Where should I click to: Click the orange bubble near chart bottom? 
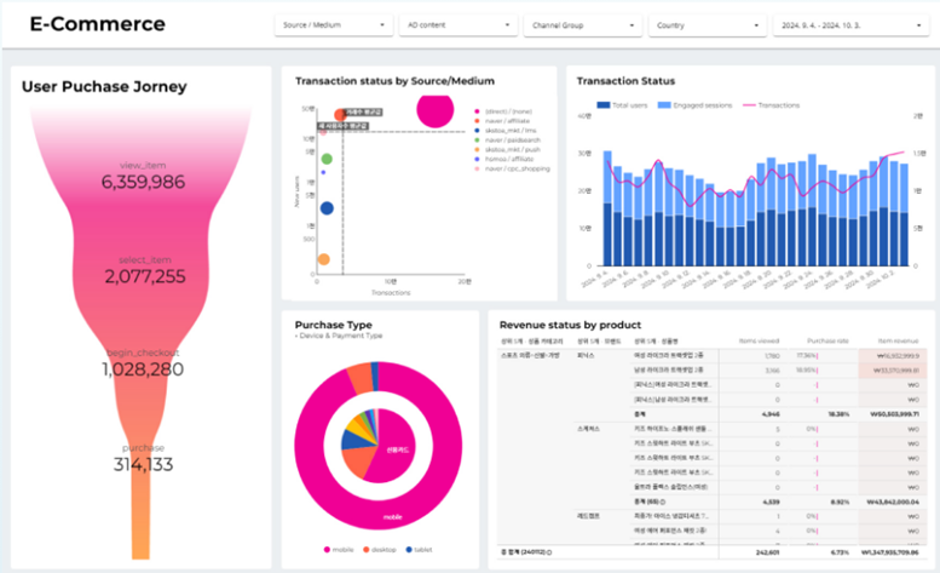[x=324, y=259]
